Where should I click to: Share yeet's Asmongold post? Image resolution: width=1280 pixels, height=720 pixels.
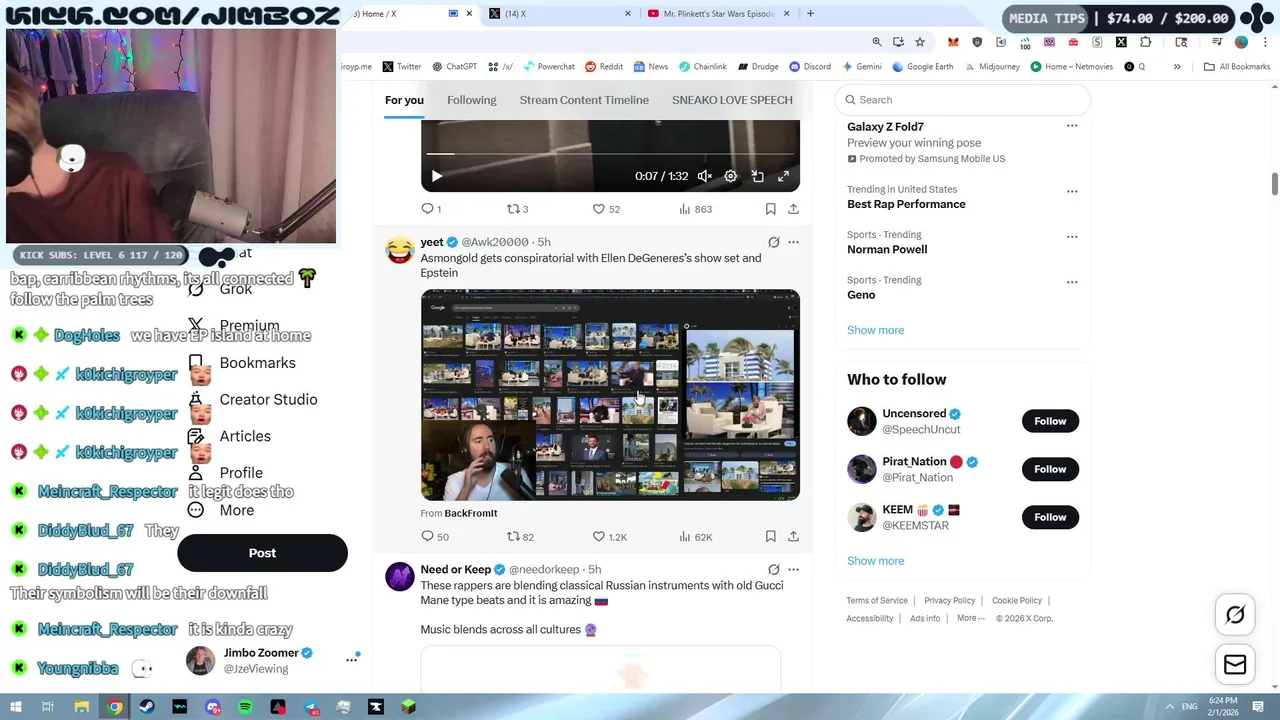coord(793,537)
